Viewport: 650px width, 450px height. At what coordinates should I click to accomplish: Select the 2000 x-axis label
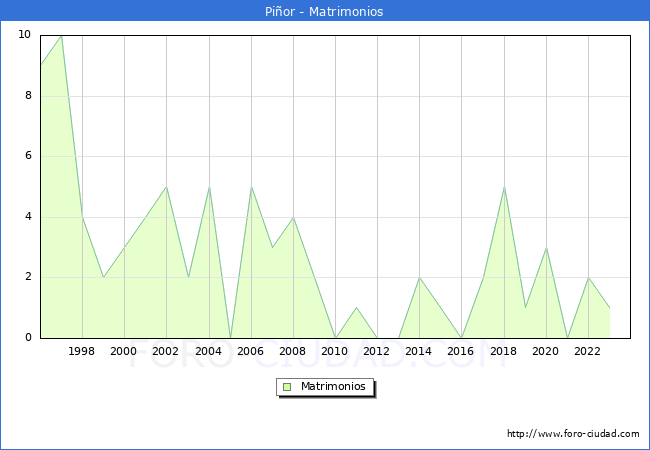(124, 351)
